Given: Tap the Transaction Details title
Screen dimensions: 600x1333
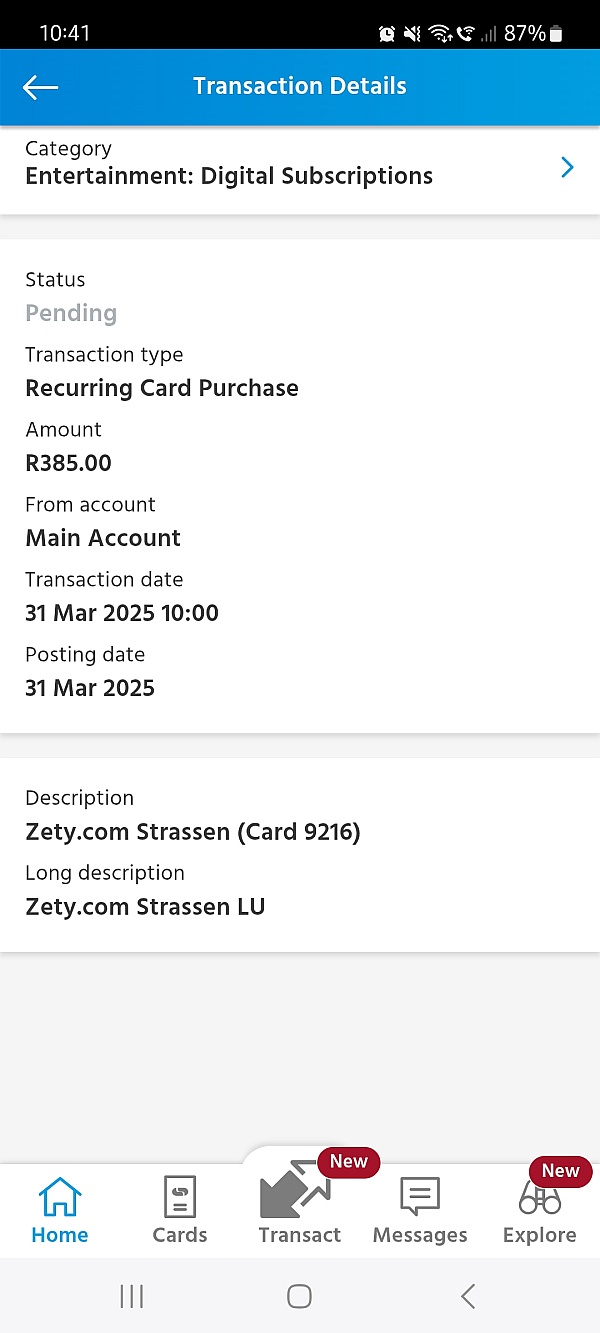Looking at the screenshot, I should pyautogui.click(x=300, y=86).
